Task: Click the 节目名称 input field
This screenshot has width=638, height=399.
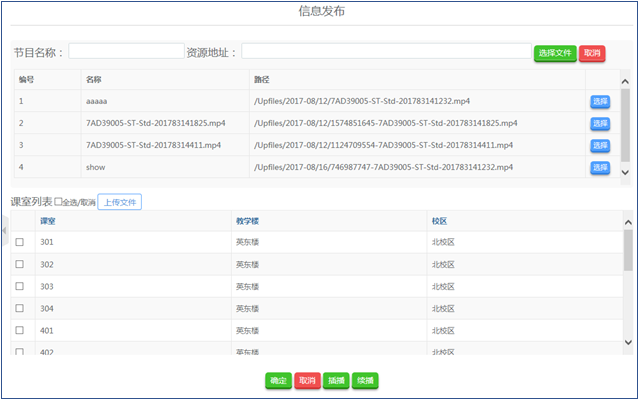Action: click(x=126, y=51)
